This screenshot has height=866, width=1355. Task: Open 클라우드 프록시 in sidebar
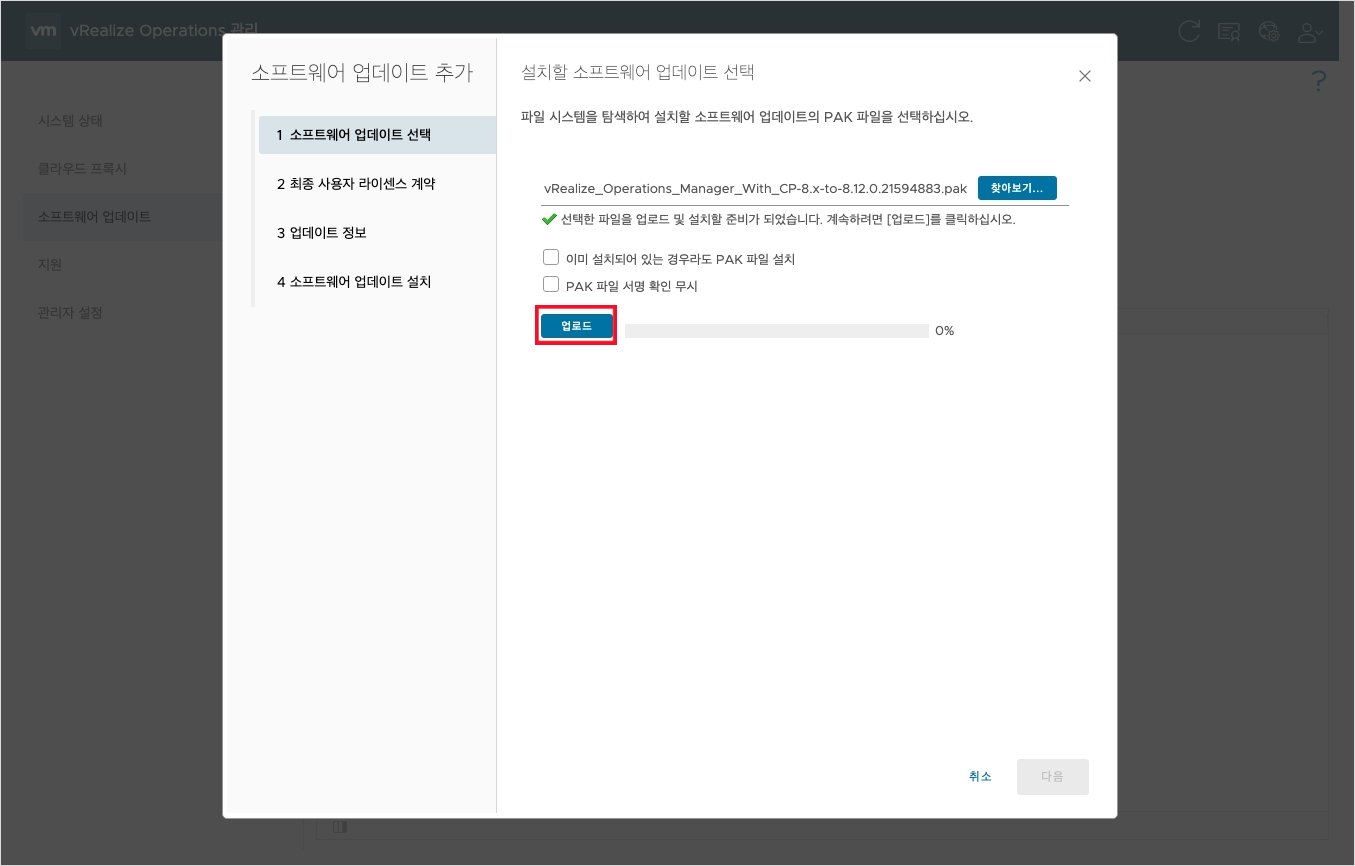82,169
